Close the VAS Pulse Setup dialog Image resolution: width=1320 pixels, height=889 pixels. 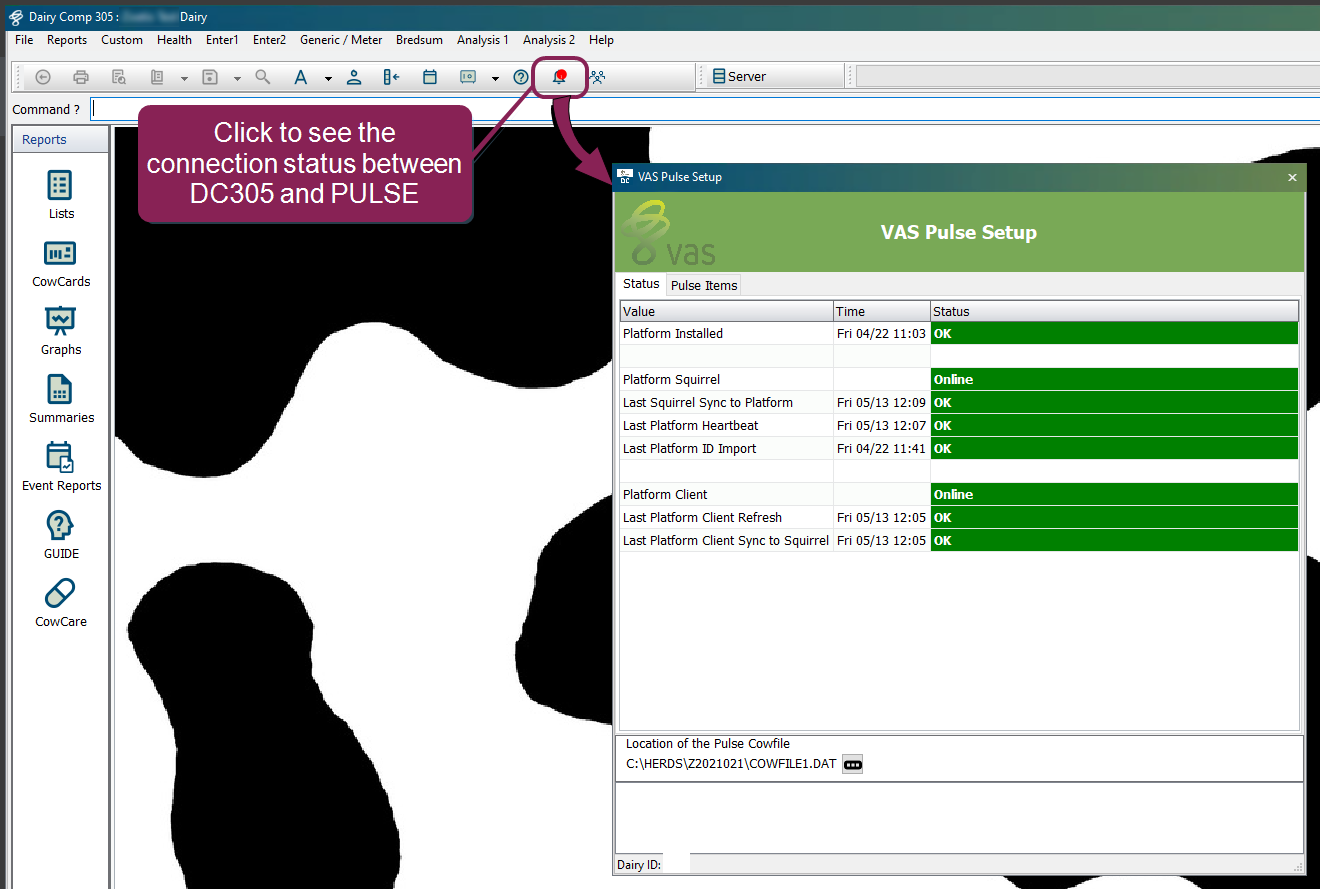[x=1292, y=177]
